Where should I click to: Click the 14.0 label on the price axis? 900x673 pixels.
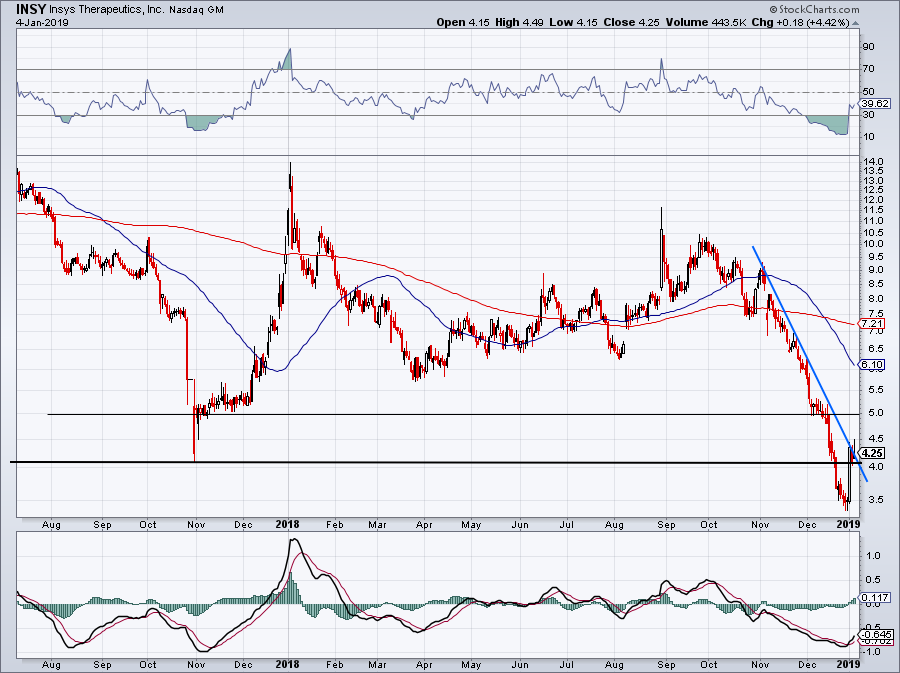pyautogui.click(x=872, y=162)
